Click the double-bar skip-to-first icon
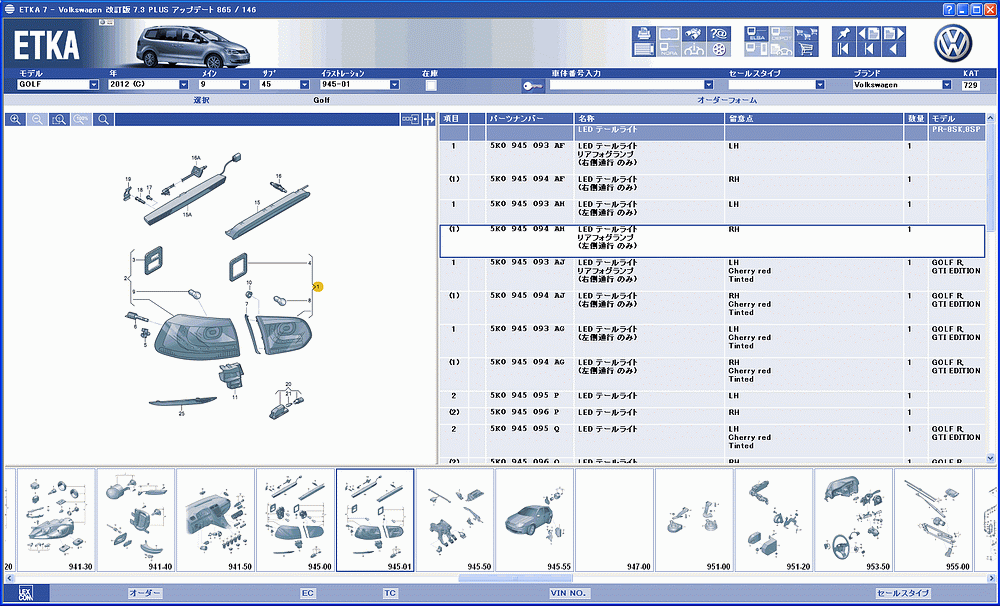This screenshot has width=1000, height=606. 844,49
